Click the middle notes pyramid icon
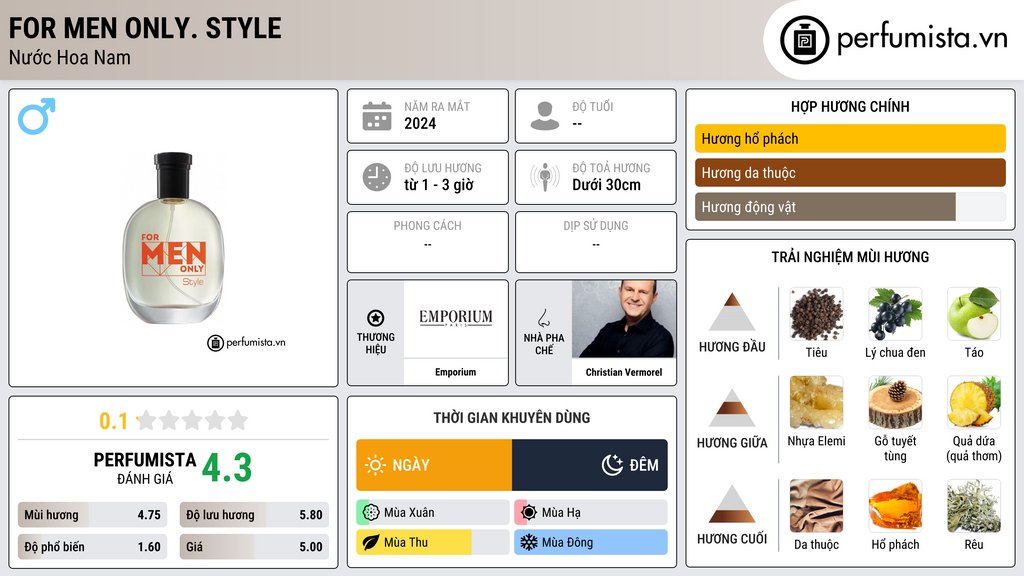This screenshot has width=1024, height=576. coord(732,408)
